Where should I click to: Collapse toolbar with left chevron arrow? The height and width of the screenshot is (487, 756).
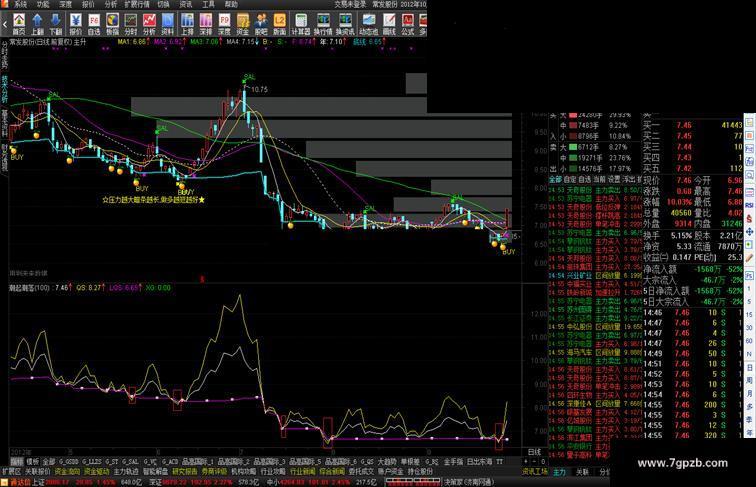click(5, 24)
